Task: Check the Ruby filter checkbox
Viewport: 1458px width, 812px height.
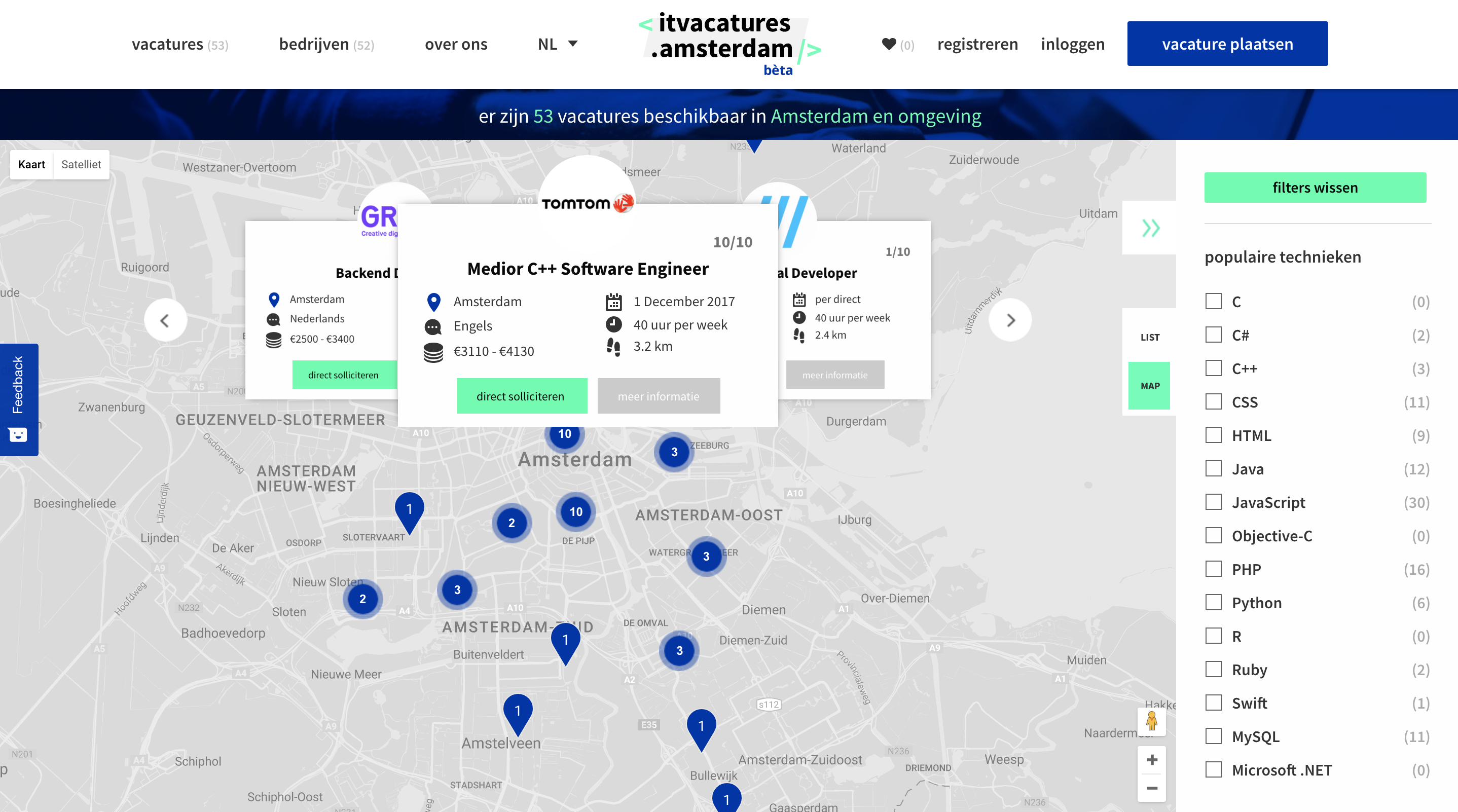Action: tap(1213, 669)
